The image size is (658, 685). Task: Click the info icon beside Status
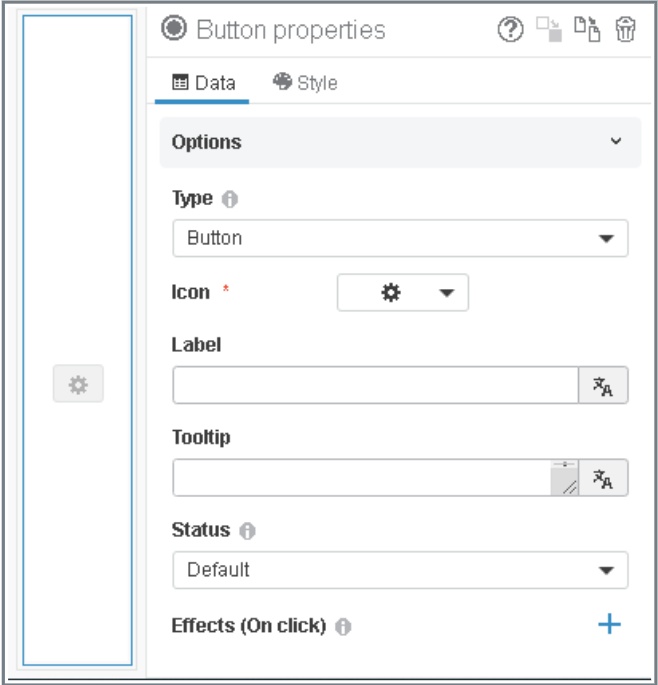tap(247, 531)
